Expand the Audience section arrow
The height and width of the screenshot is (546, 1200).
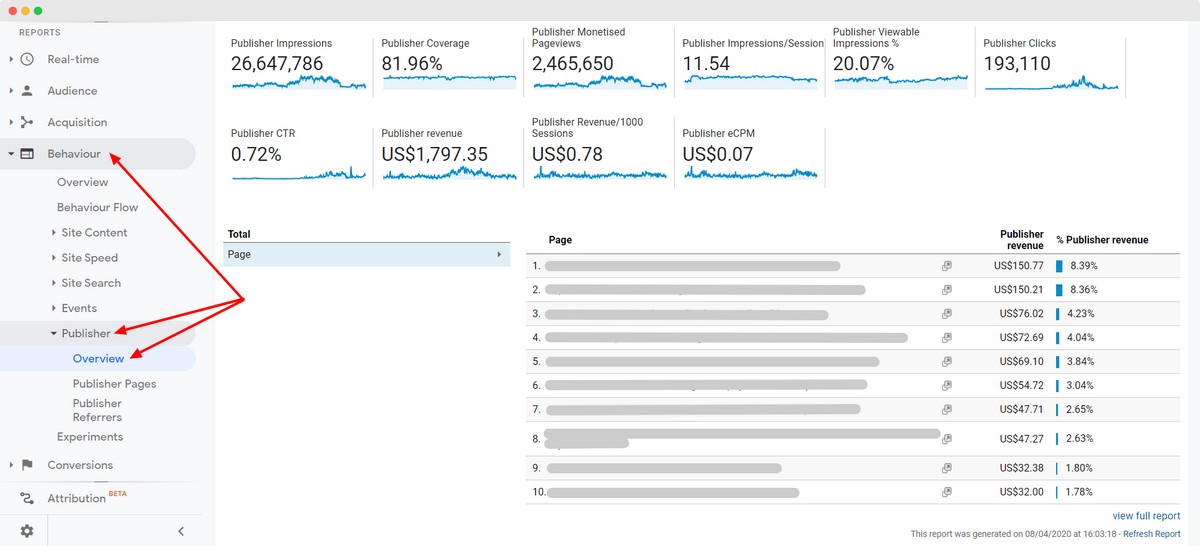(11, 91)
